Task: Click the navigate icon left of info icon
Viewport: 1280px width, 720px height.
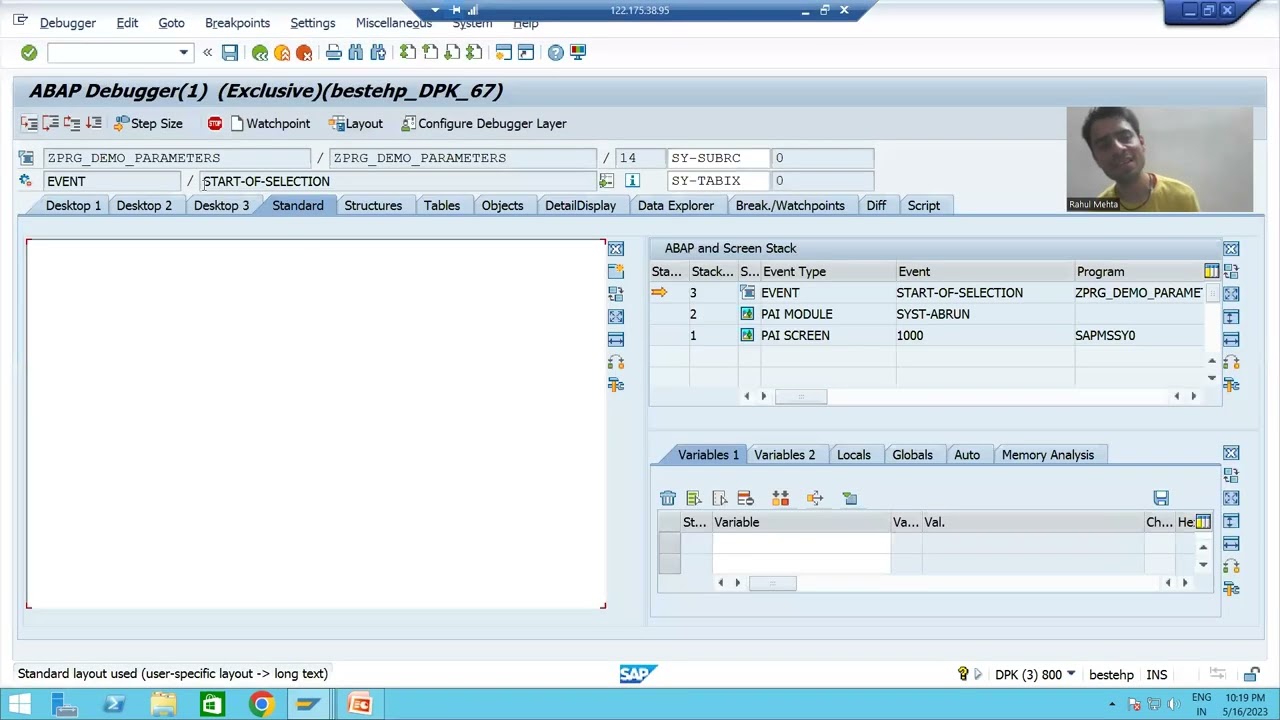Action: click(x=606, y=180)
